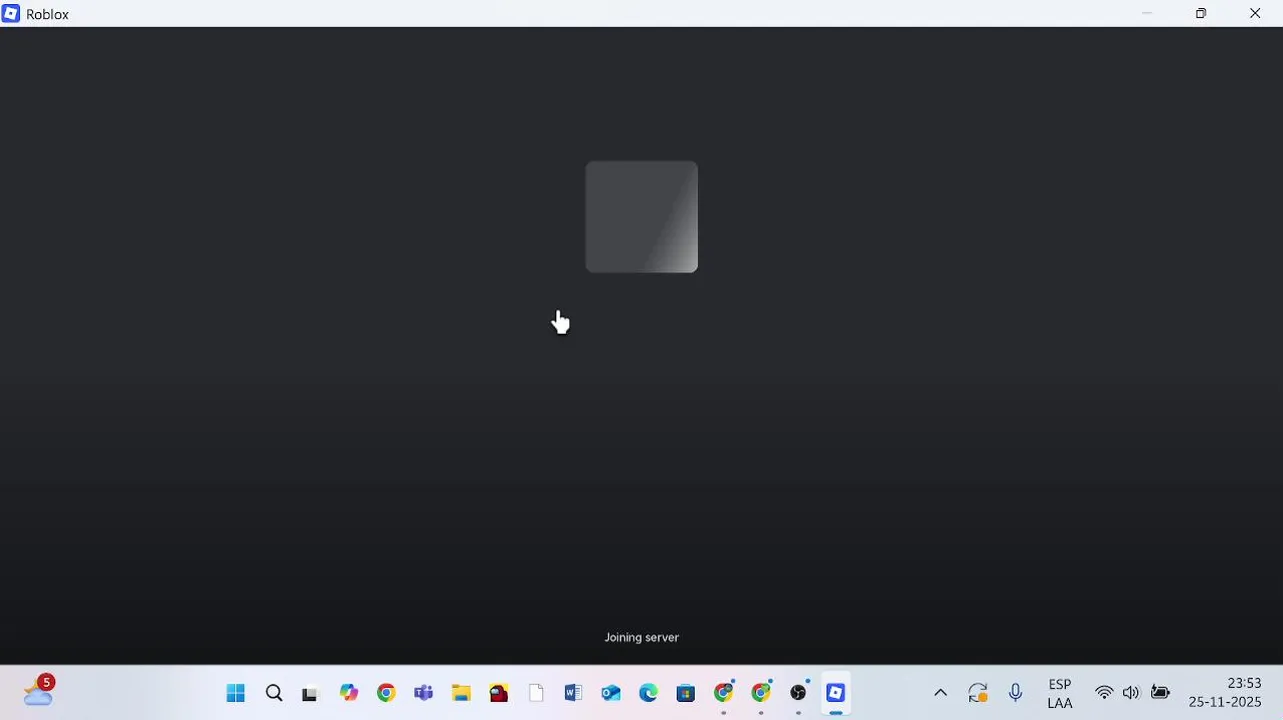This screenshot has width=1283, height=720.
Task: Open the weather widget with badge 5
Action: tap(38, 691)
